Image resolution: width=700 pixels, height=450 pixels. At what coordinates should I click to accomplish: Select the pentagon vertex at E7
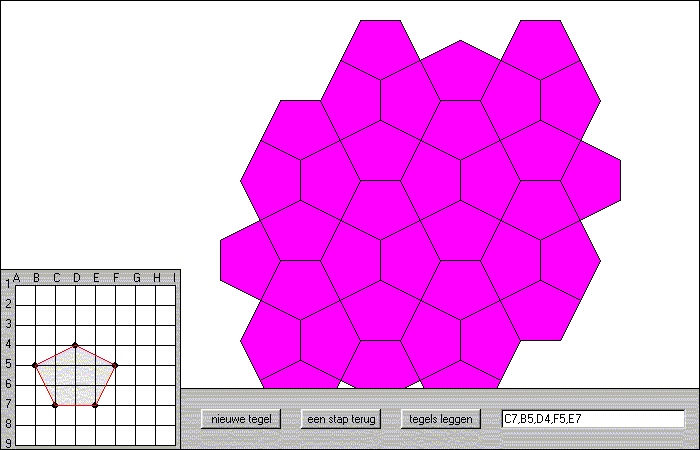pos(95,405)
